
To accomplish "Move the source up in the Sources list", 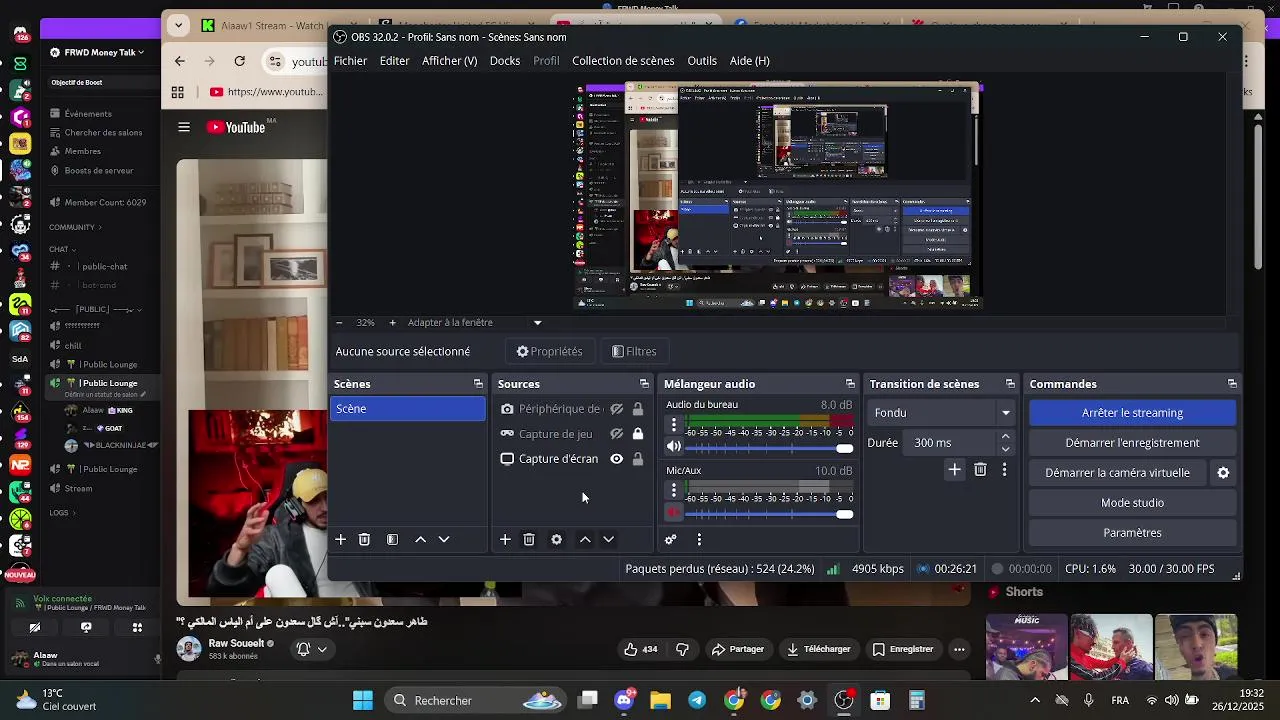I will (x=585, y=539).
